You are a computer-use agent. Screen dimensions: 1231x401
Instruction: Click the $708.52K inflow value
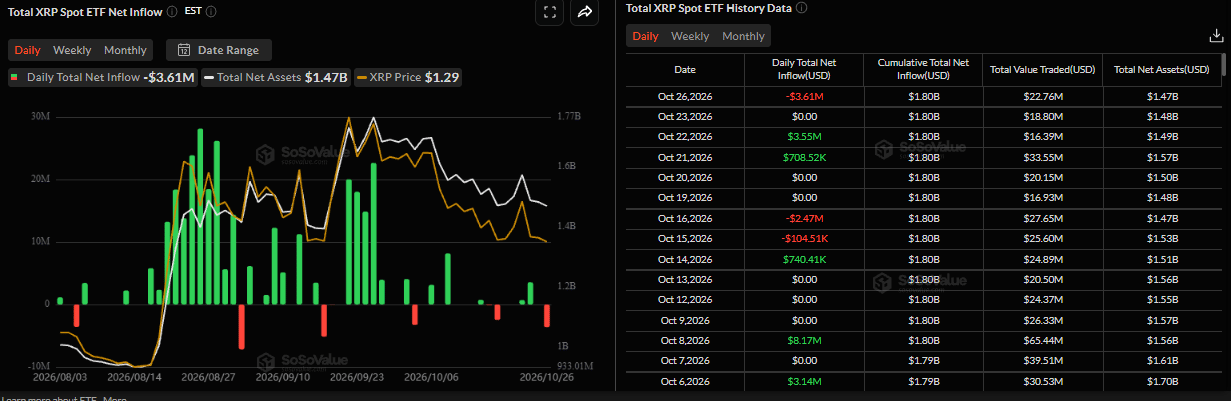click(804, 157)
